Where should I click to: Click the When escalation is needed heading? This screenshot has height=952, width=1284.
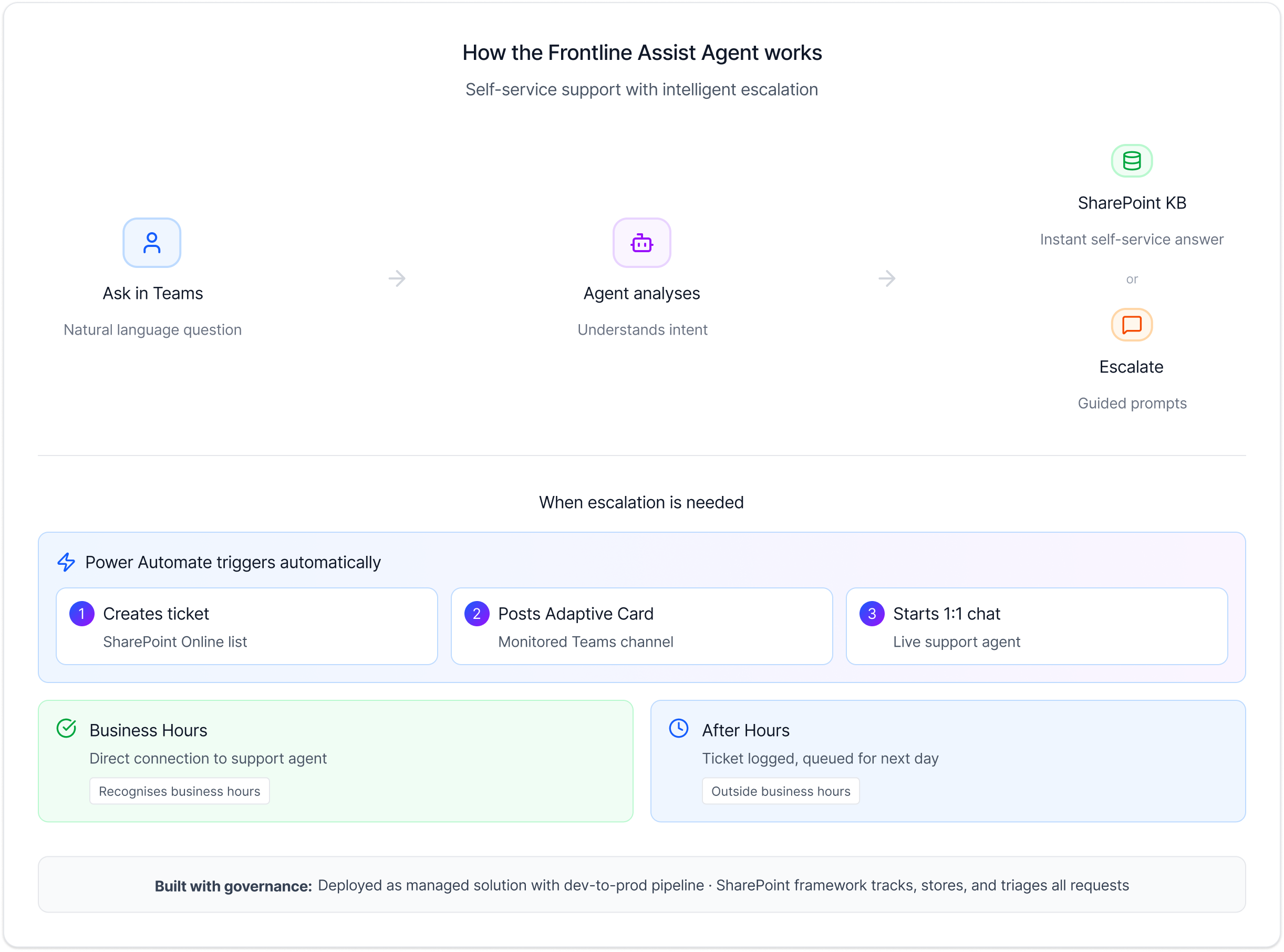641,502
